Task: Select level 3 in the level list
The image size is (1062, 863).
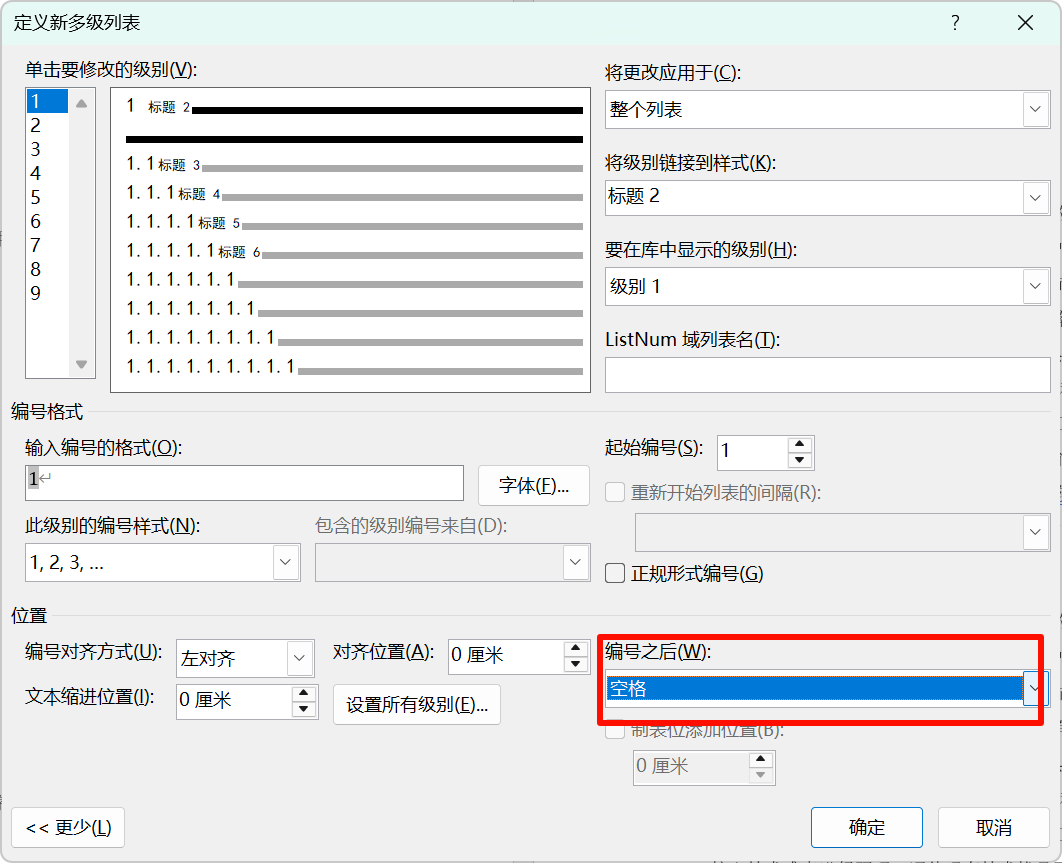Action: click(x=36, y=150)
